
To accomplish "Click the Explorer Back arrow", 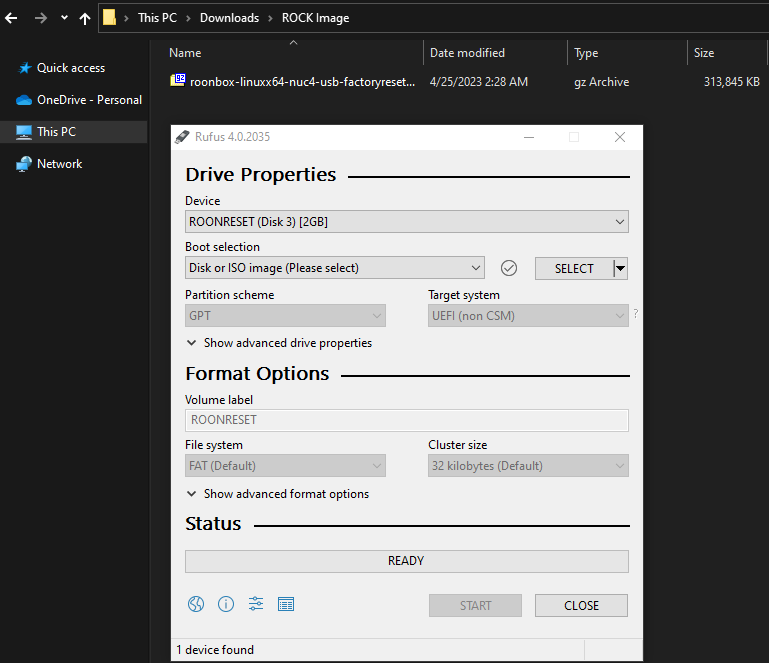I will (x=11, y=18).
